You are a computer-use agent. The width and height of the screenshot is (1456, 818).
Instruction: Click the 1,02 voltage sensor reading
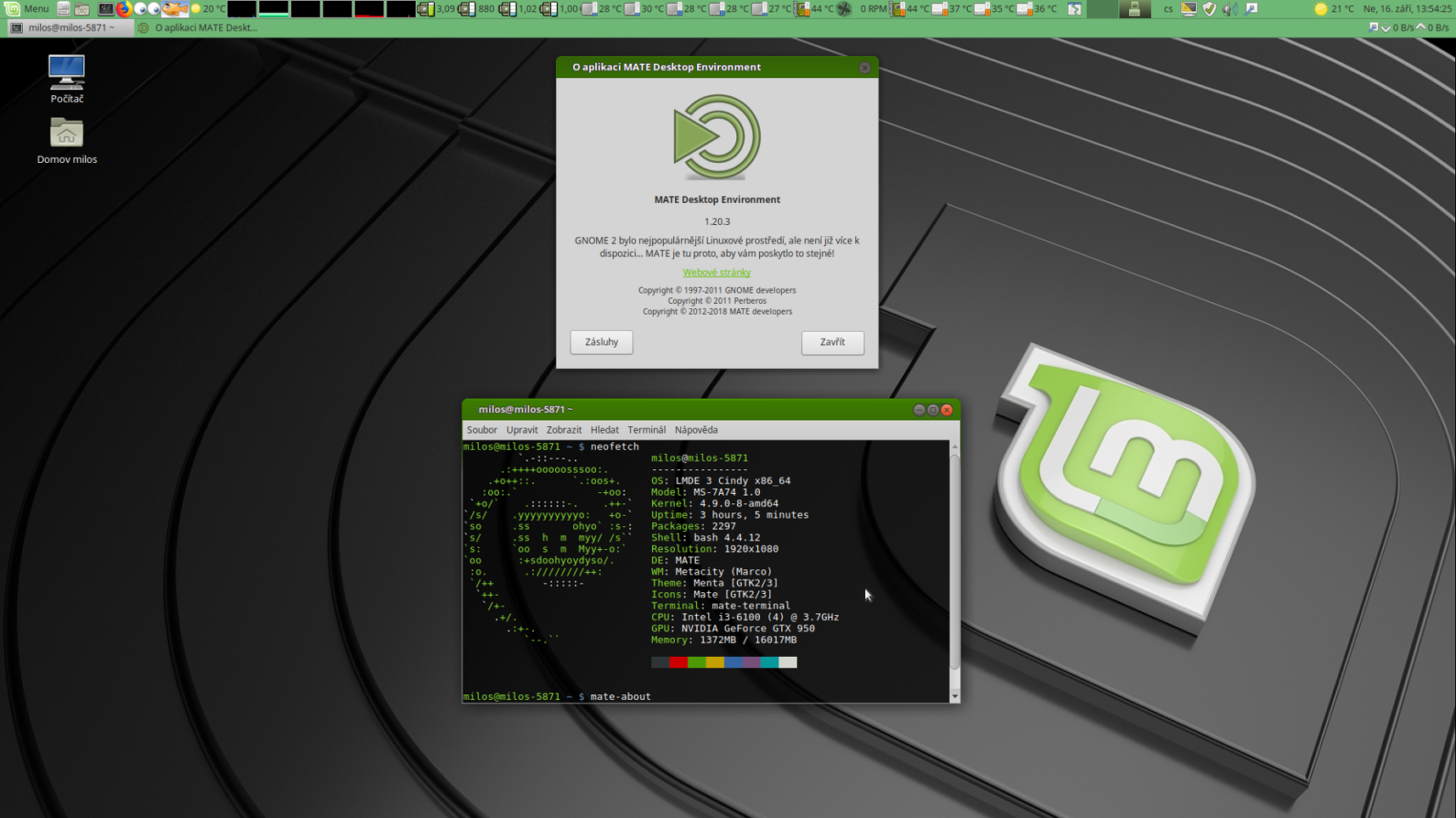click(518, 8)
